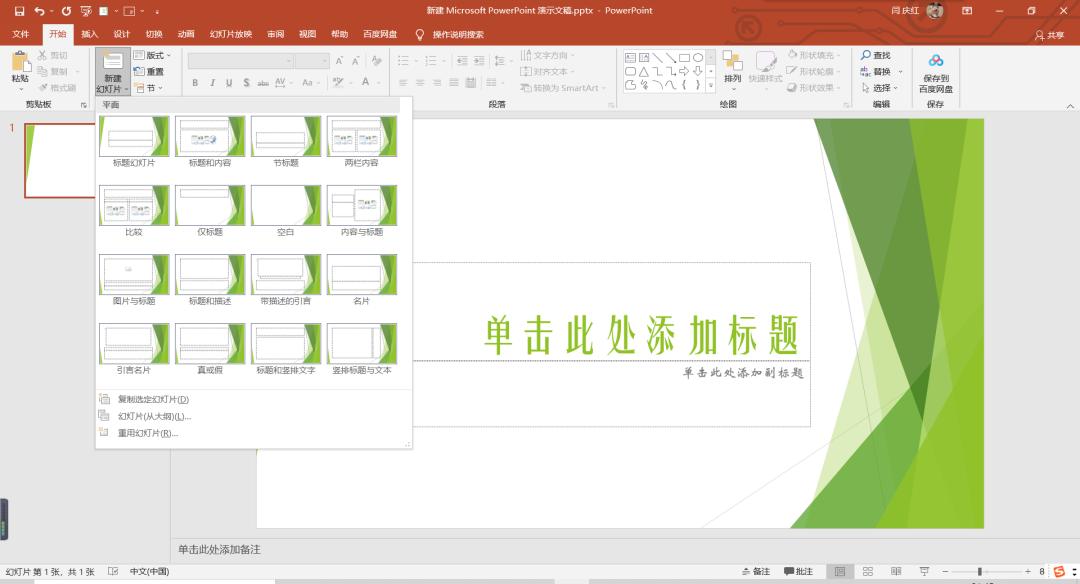Click 复制选定幻灯片 in the menu
The image size is (1080, 584).
pos(150,398)
